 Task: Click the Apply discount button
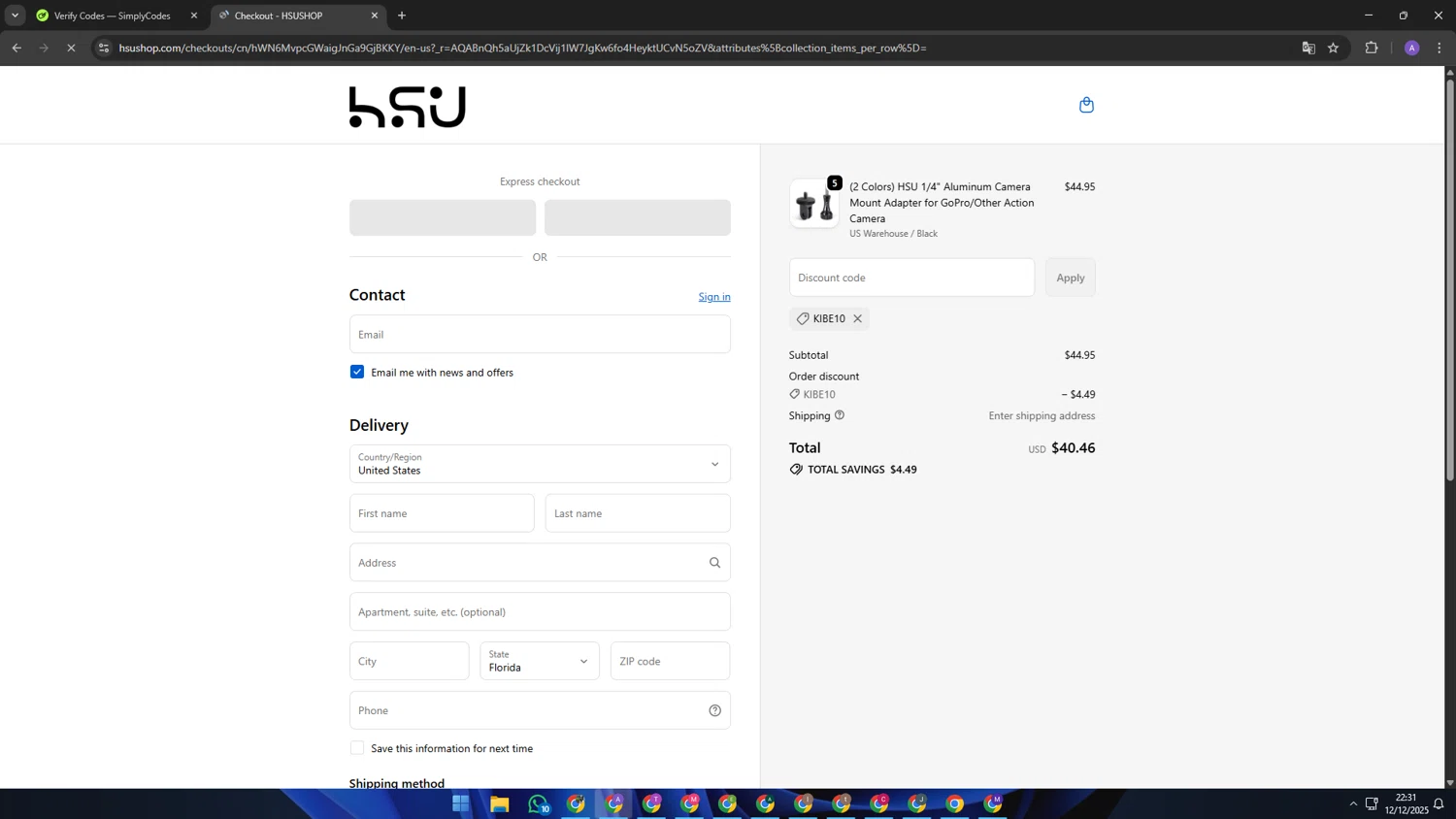(1071, 278)
